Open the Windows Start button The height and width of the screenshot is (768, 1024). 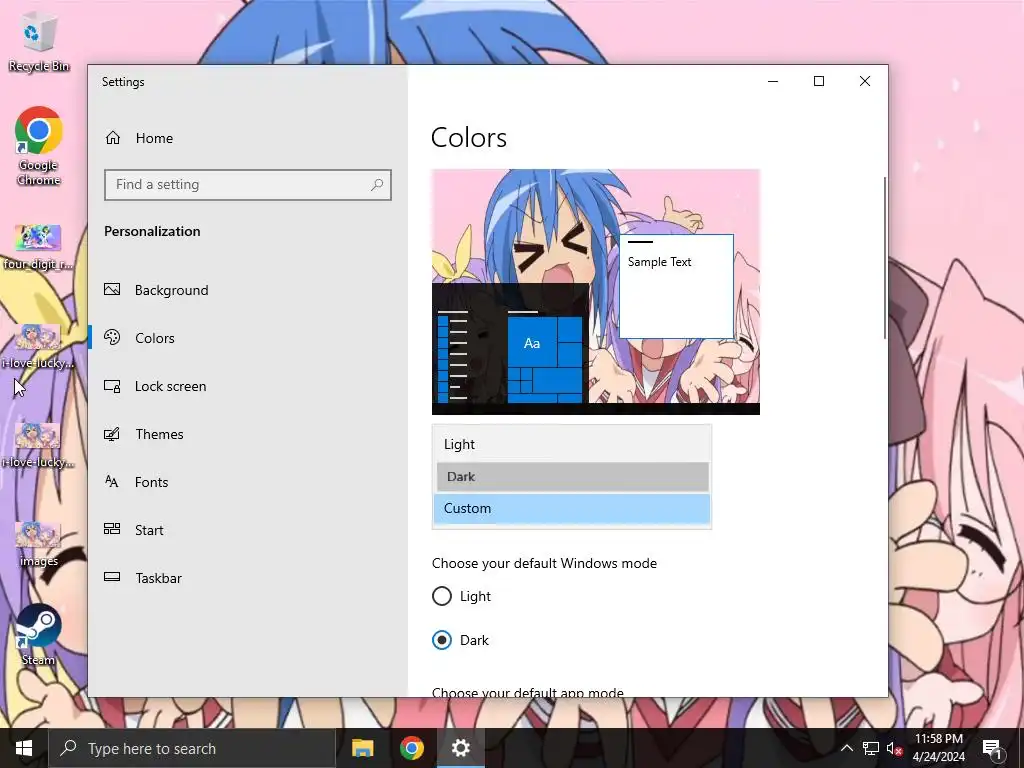click(x=24, y=748)
